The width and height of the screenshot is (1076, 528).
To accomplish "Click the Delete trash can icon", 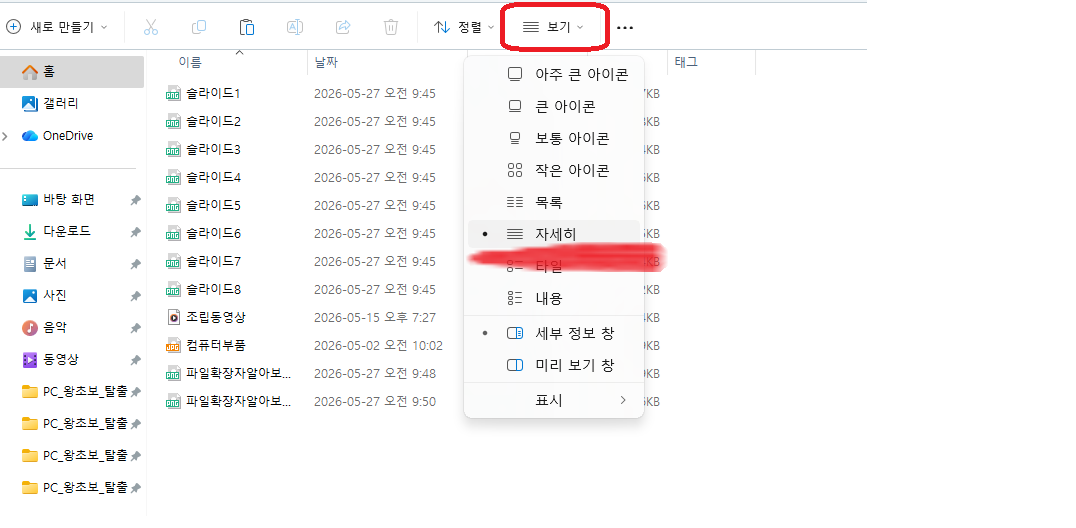I will [x=390, y=27].
